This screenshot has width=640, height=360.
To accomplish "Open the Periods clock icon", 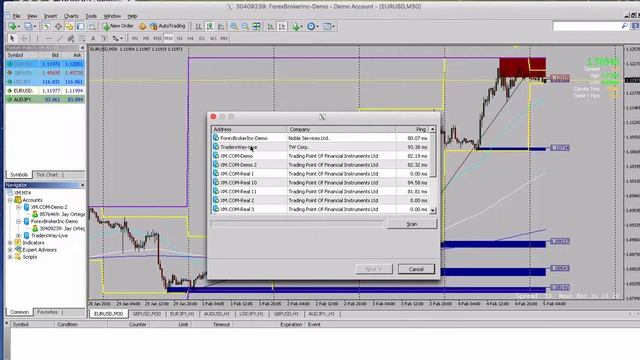I will (x=311, y=26).
